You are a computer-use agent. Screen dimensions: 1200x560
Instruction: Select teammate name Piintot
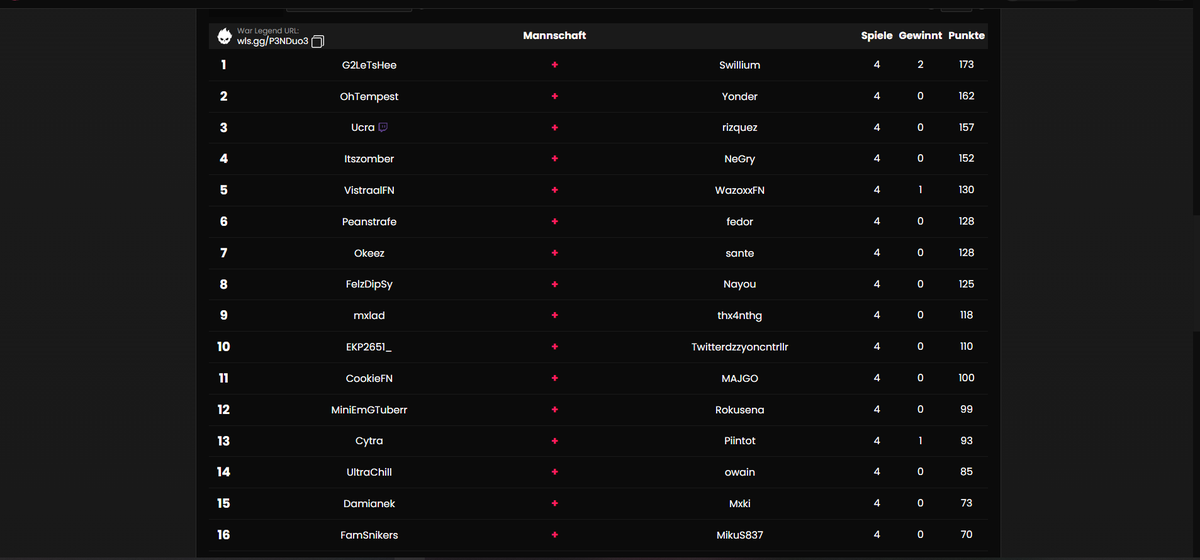[740, 441]
